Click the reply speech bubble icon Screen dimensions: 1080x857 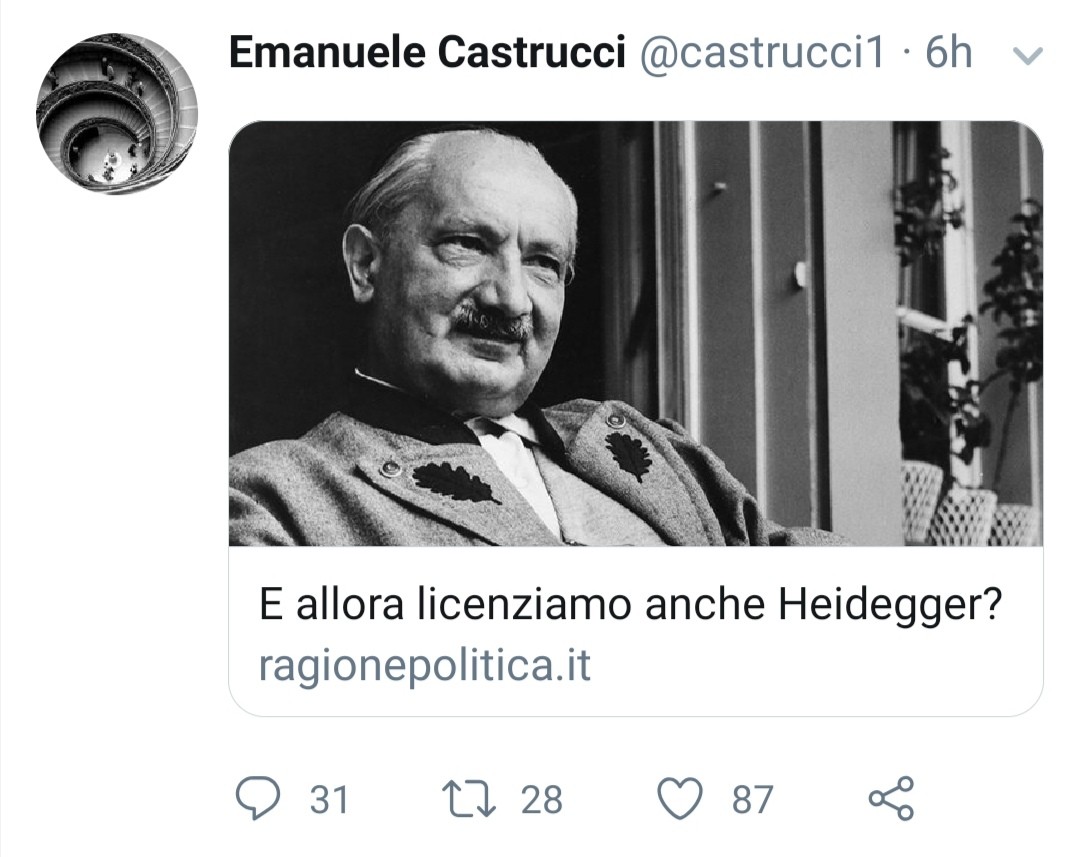258,798
